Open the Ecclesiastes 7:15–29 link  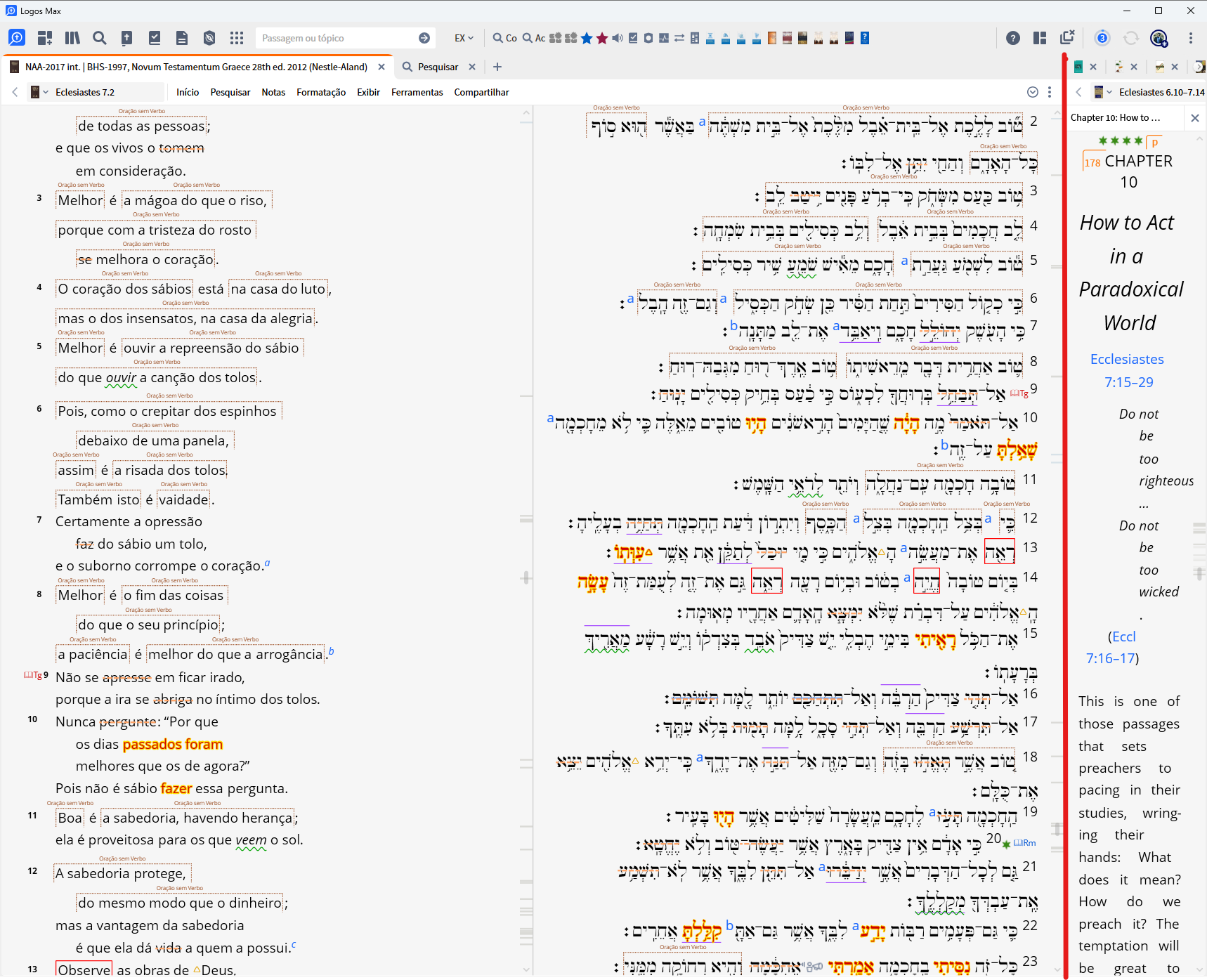click(x=1127, y=370)
